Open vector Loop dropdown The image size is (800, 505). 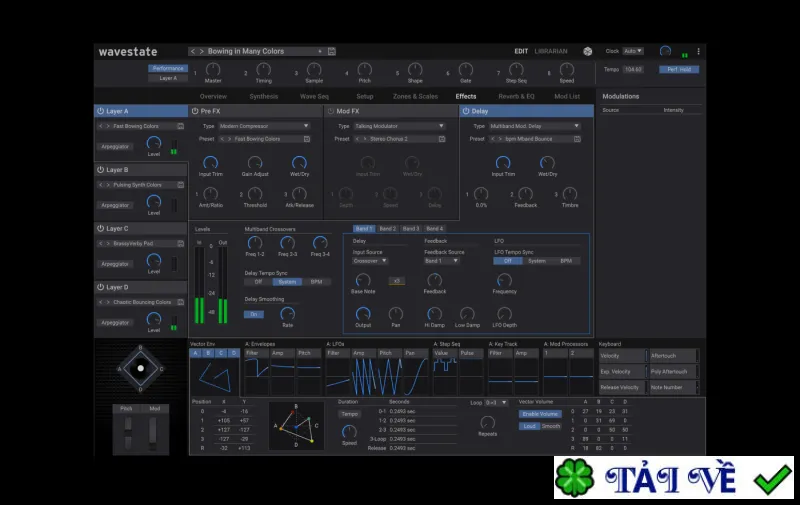coord(496,402)
